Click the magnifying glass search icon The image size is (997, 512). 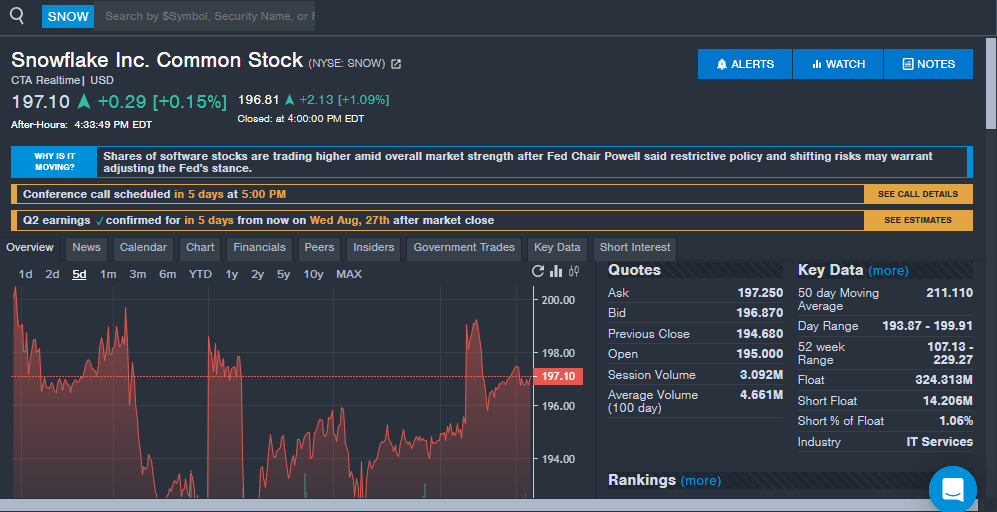point(17,16)
